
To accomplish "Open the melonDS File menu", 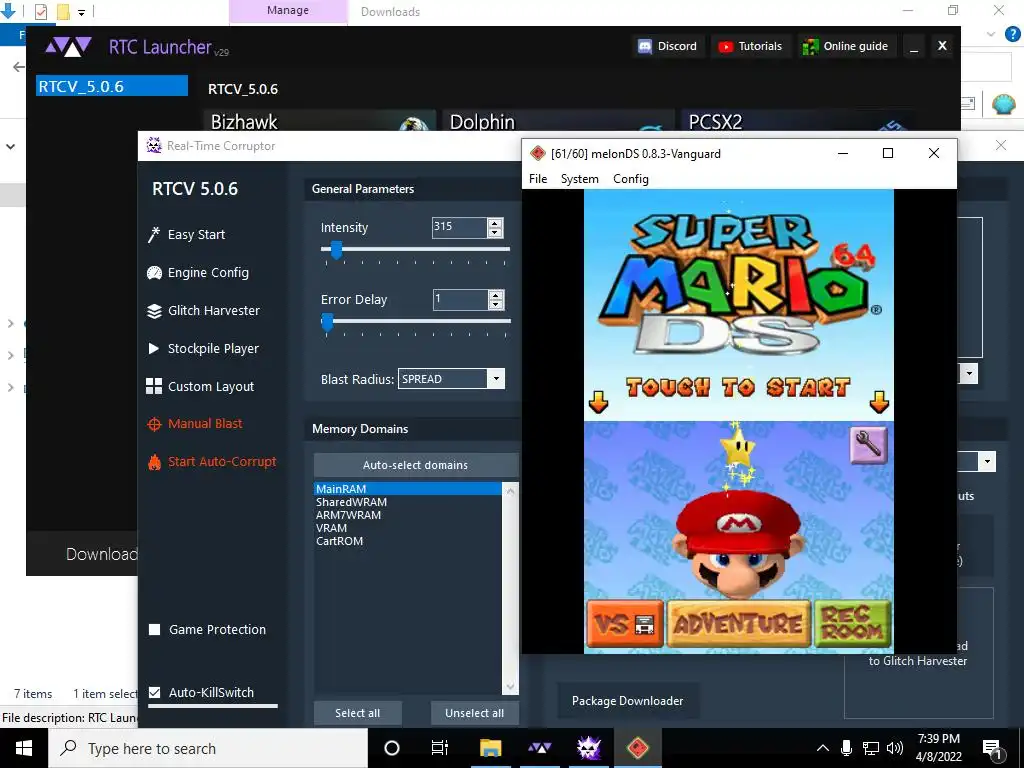I will point(538,179).
